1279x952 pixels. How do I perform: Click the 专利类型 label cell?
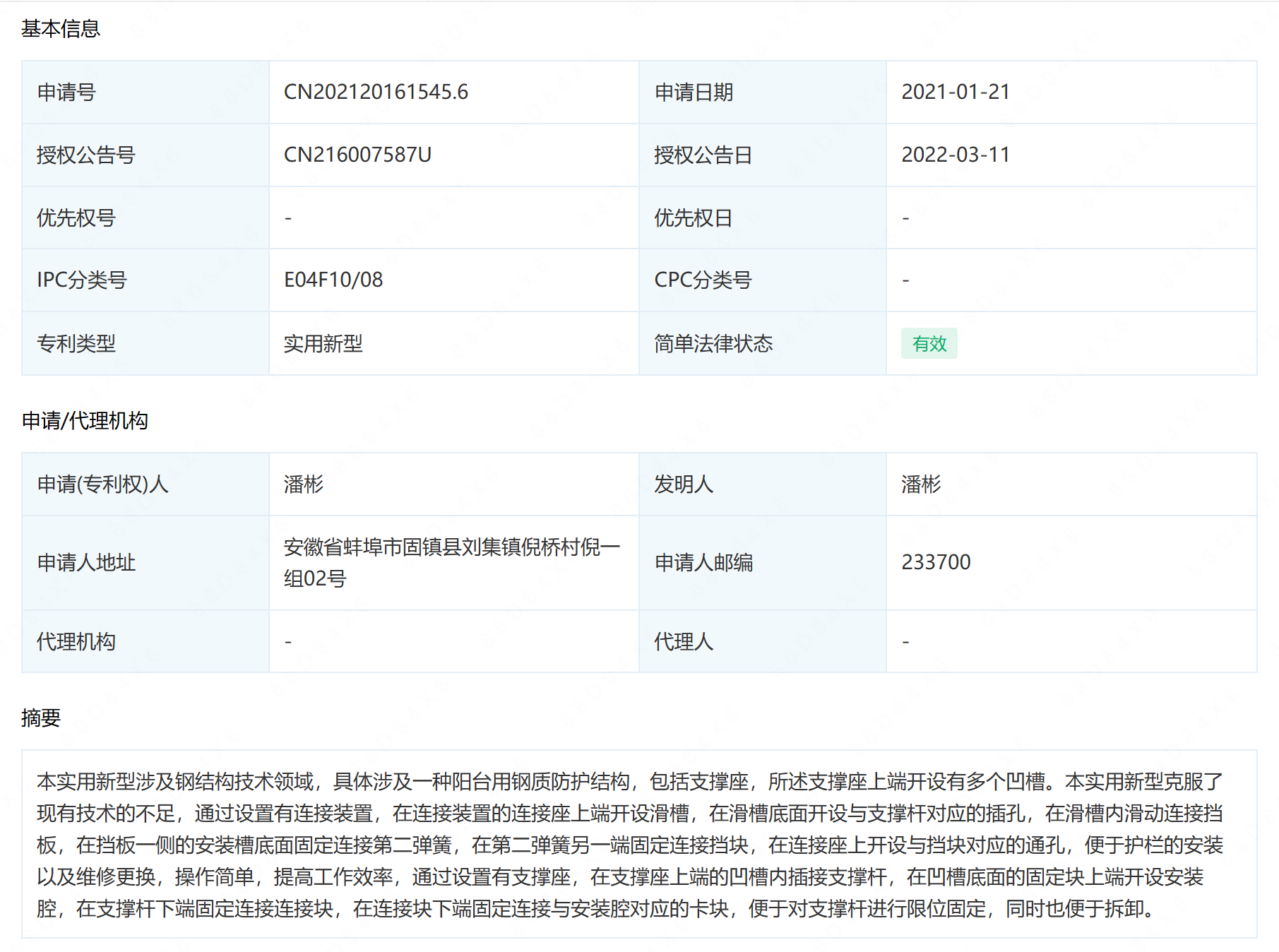click(x=145, y=343)
